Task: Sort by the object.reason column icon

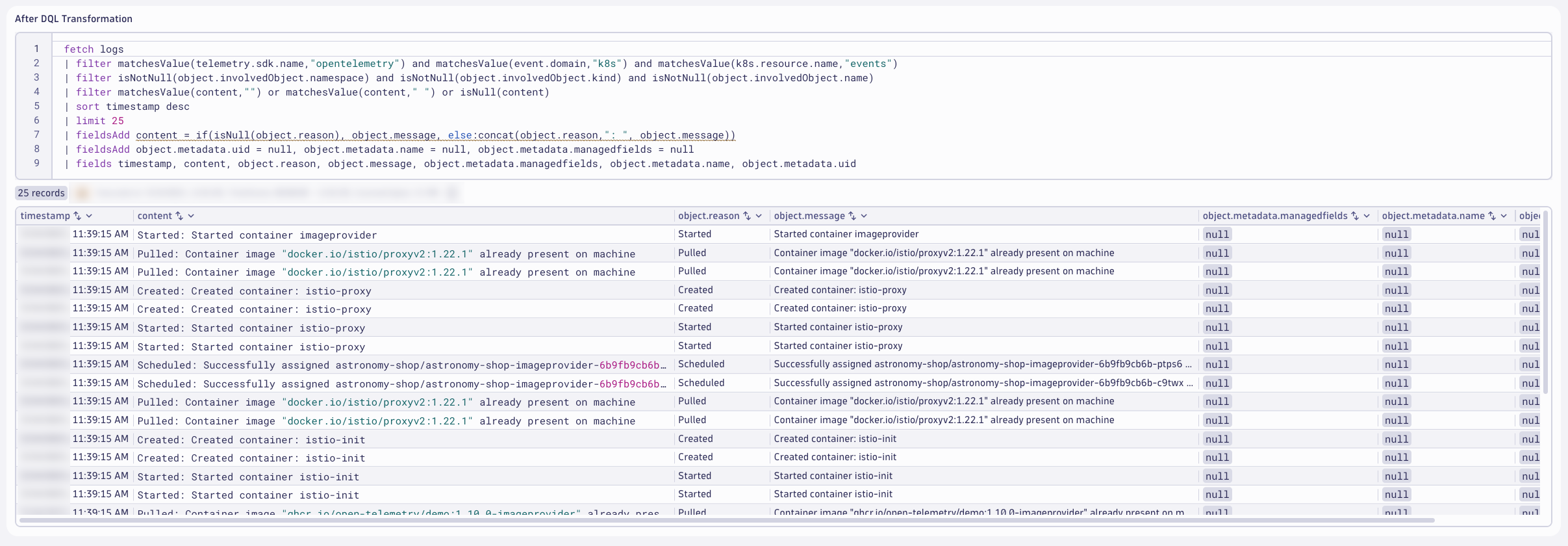Action: coord(747,216)
